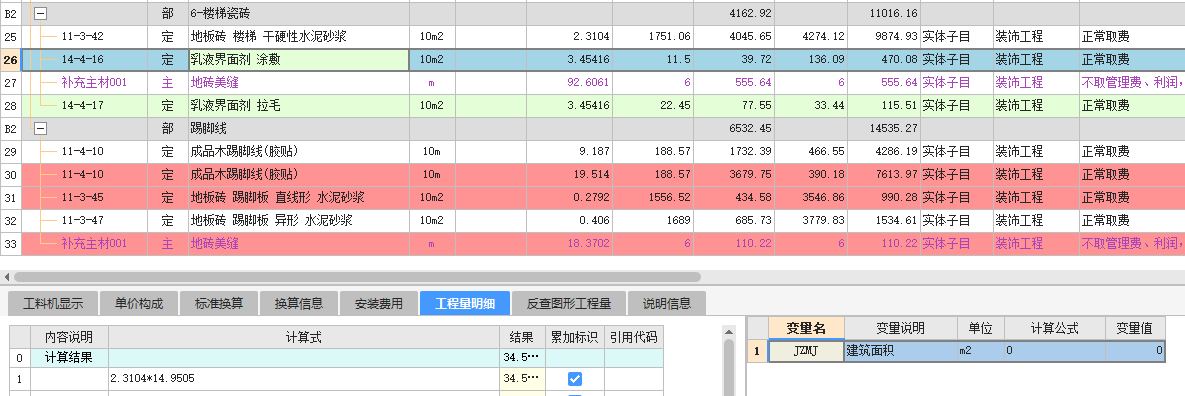Open the 标准换算 tab
Viewport: 1185px width, 396px height.
pyautogui.click(x=218, y=304)
